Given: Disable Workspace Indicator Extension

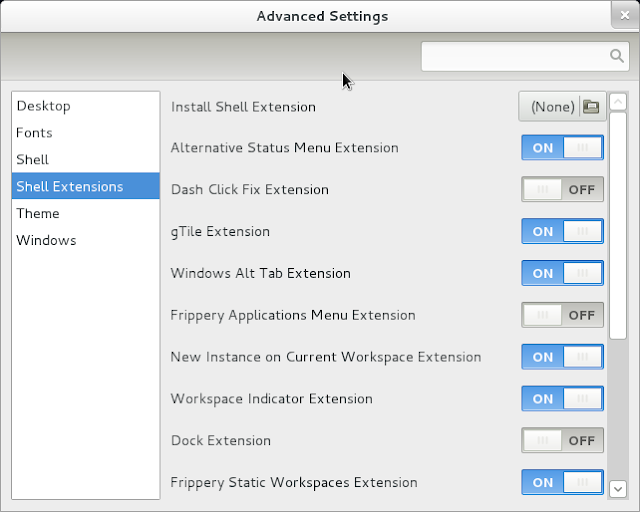Looking at the screenshot, I should [x=562, y=399].
